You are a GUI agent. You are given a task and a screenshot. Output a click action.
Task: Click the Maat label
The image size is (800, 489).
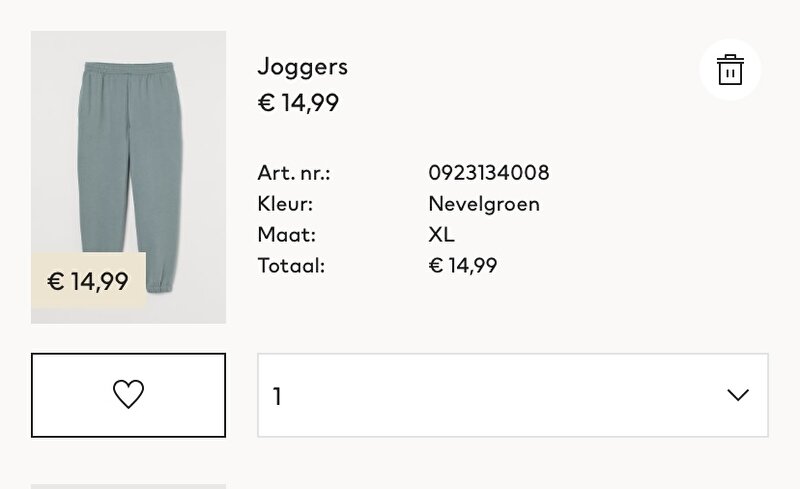[x=287, y=235]
